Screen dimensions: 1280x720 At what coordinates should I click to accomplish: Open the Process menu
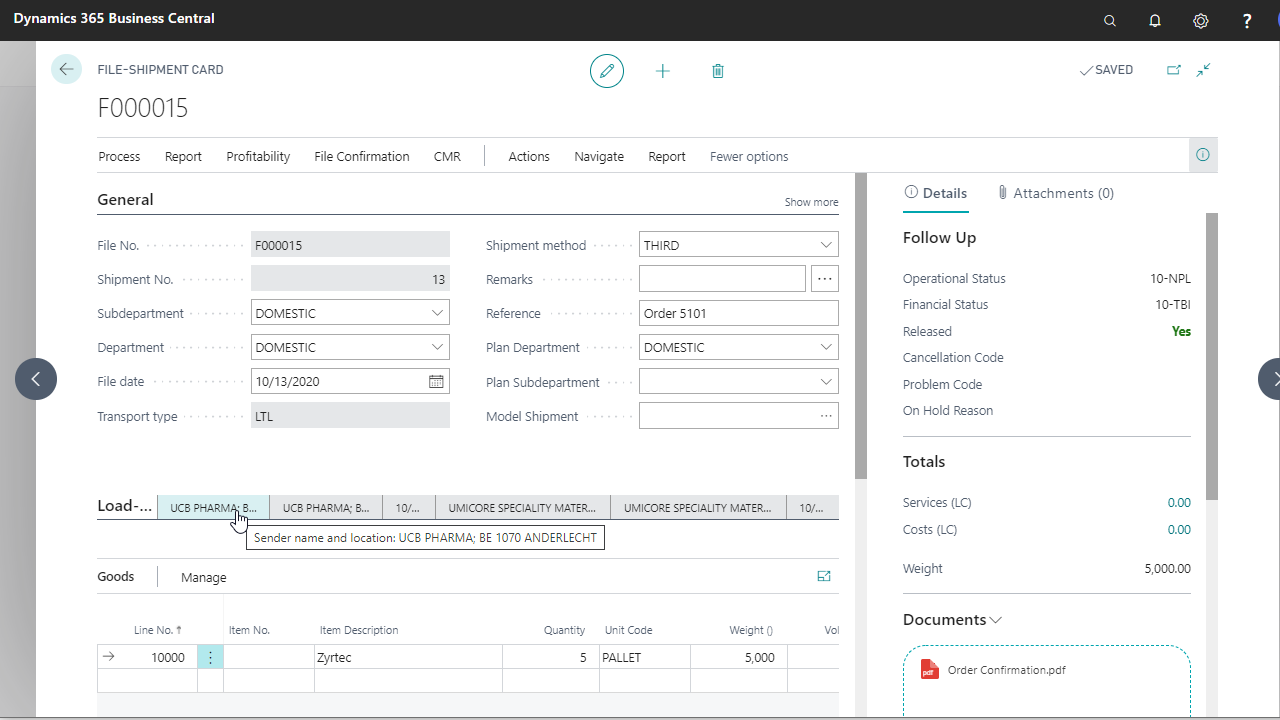tap(119, 156)
